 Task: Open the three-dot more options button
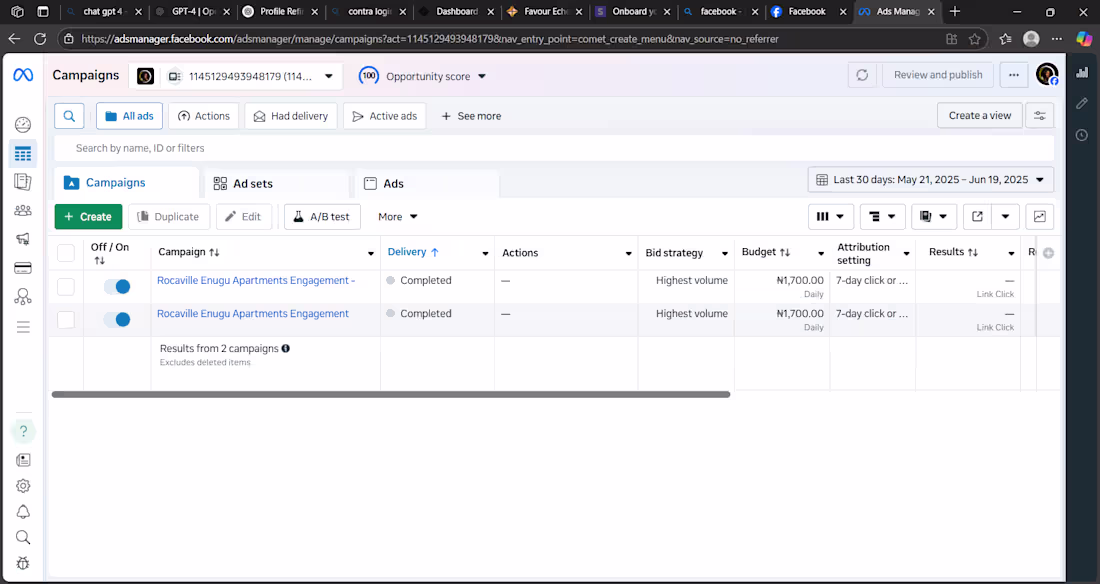click(x=1014, y=75)
